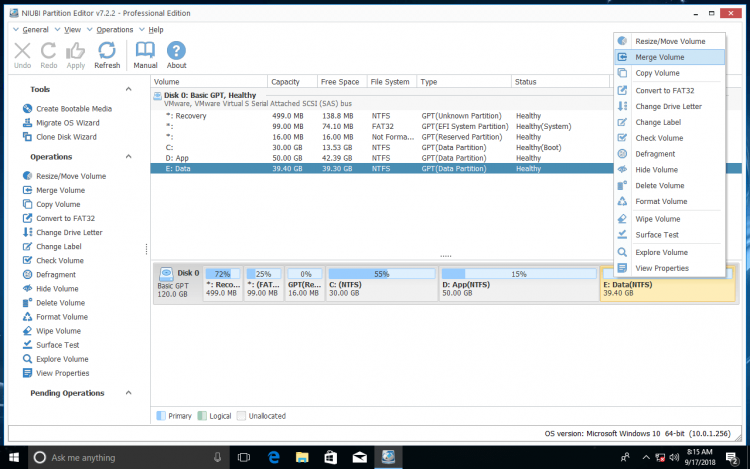Sort by Capacity column header
The width and height of the screenshot is (750, 469).
[292, 82]
